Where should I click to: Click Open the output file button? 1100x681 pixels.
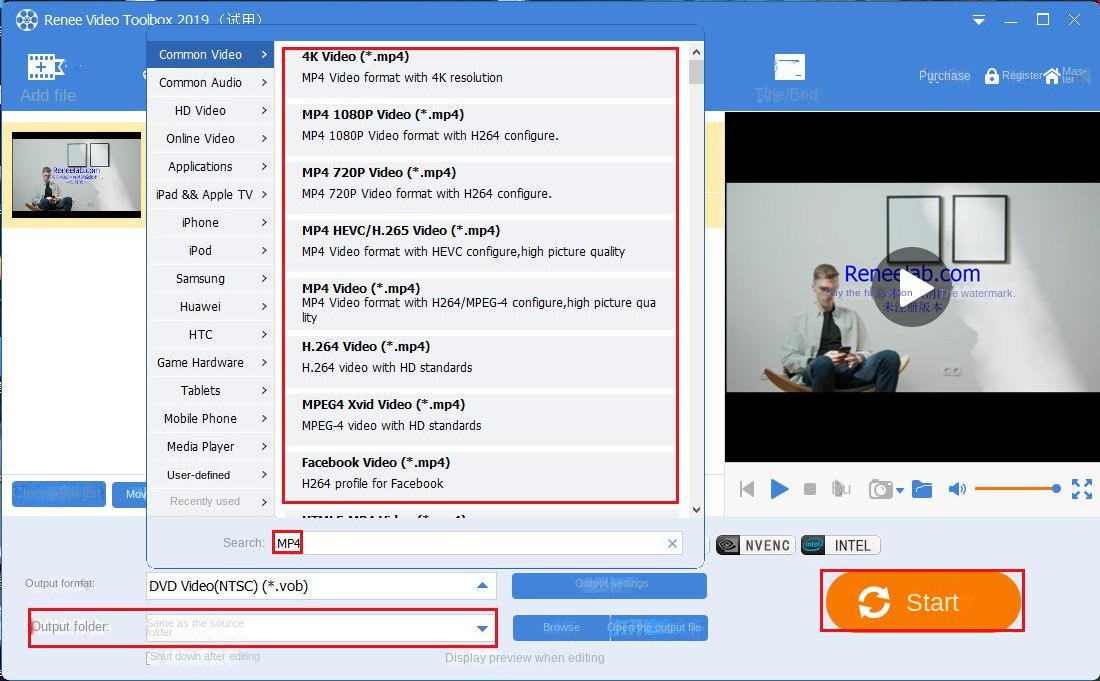click(x=659, y=628)
